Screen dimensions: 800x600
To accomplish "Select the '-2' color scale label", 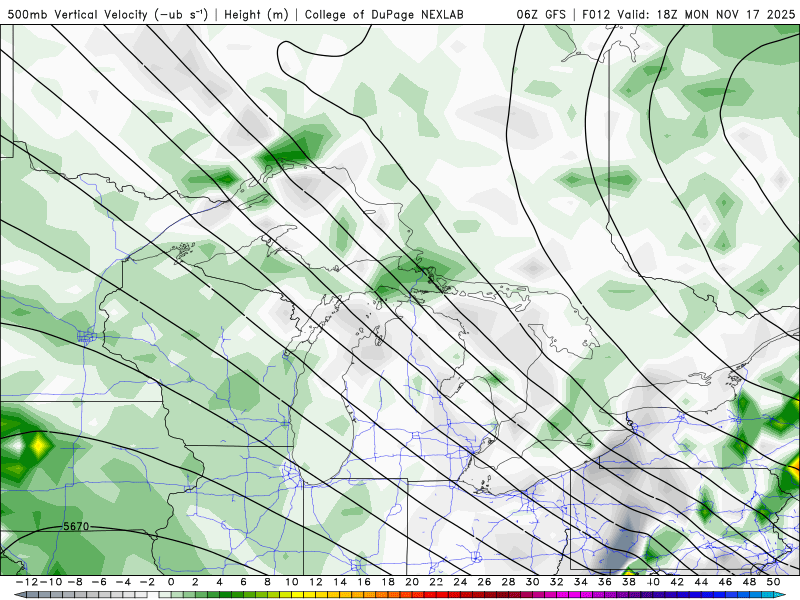I will pos(147,582).
